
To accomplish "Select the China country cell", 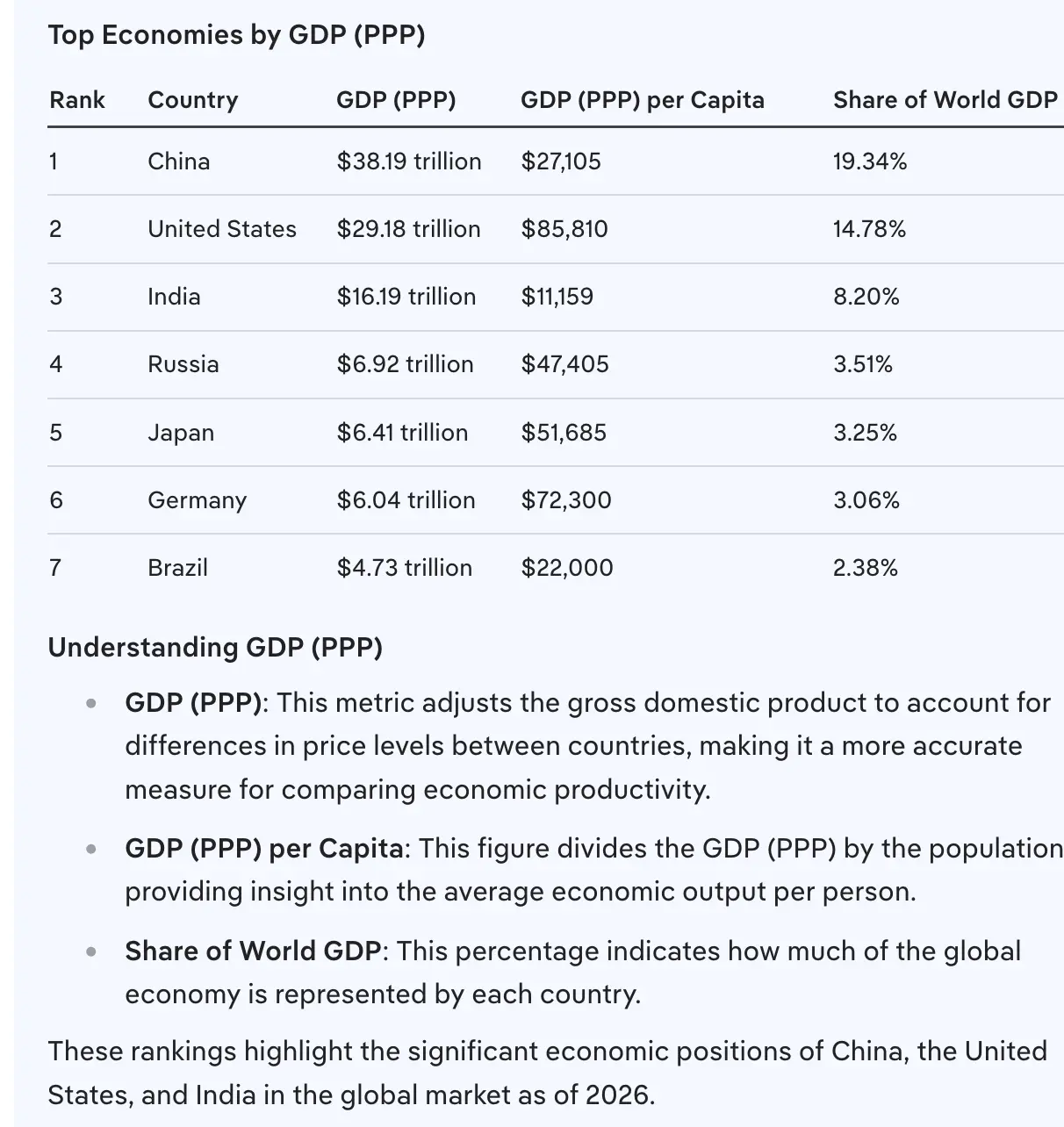I will tap(179, 162).
